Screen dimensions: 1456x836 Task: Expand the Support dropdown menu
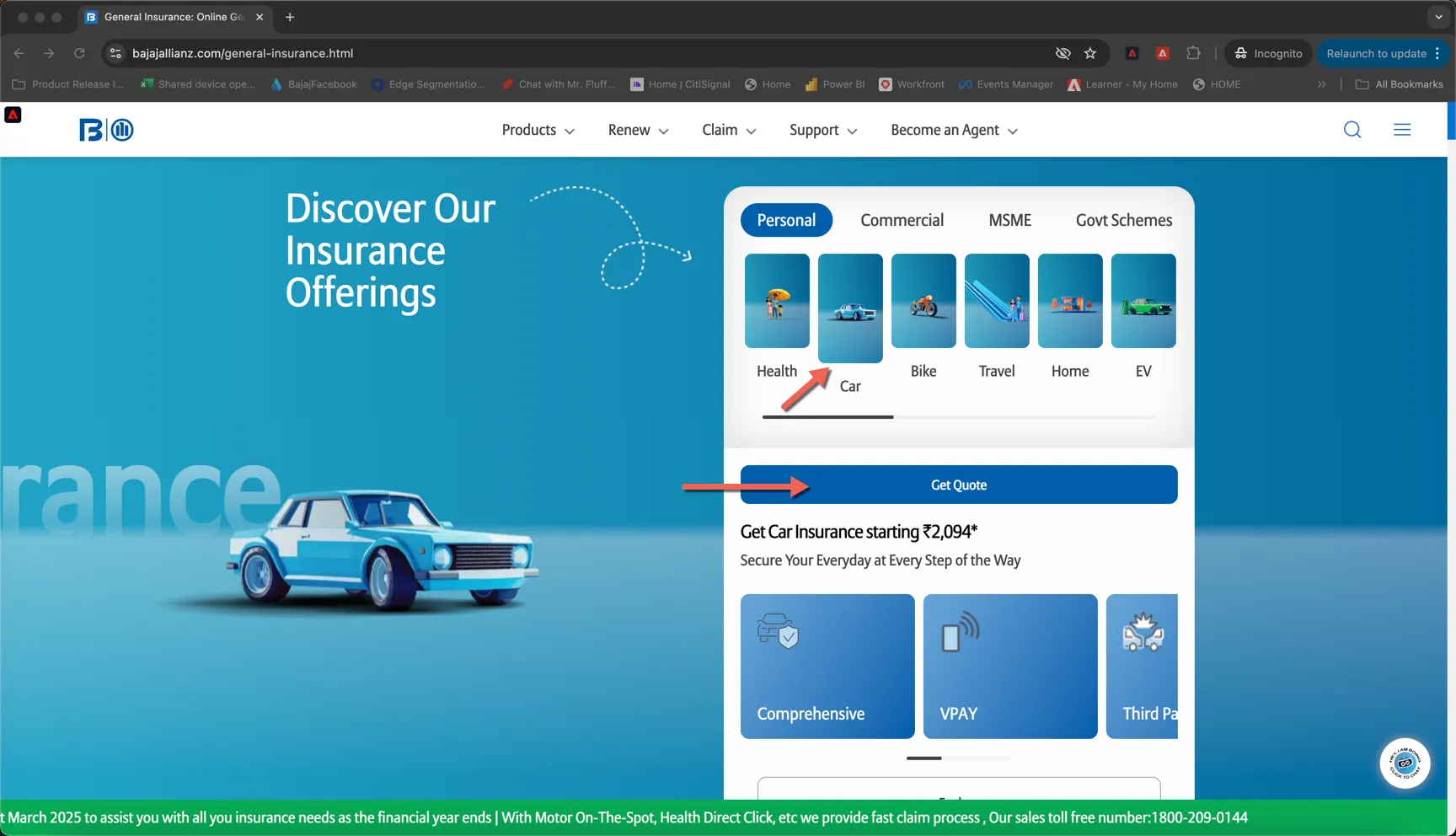pyautogui.click(x=823, y=130)
